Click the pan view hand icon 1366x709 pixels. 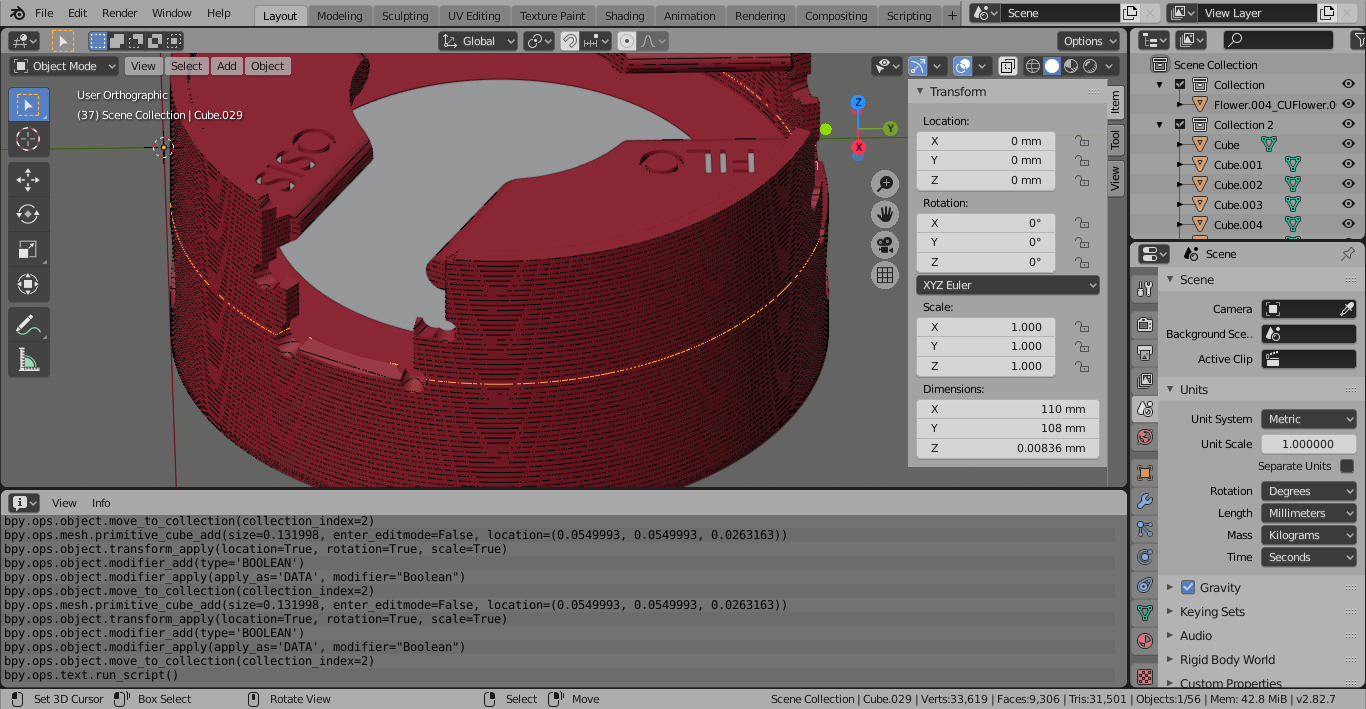tap(885, 214)
